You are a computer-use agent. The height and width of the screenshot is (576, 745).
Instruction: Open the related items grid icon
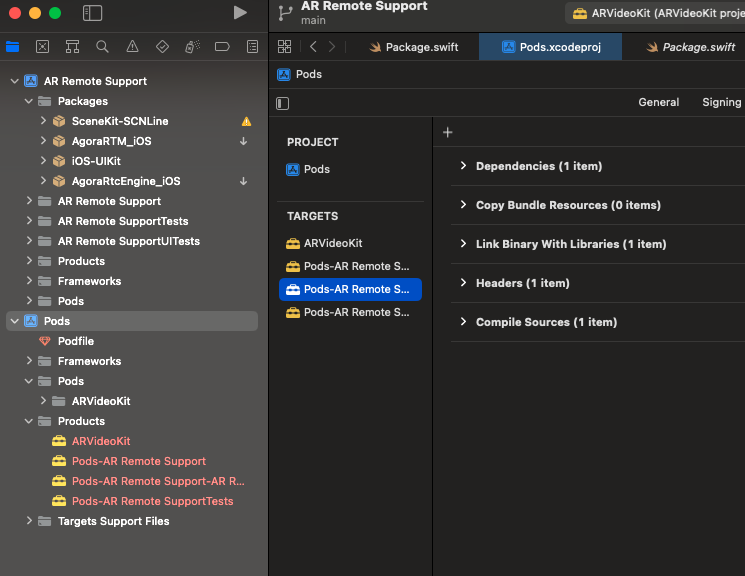point(285,47)
